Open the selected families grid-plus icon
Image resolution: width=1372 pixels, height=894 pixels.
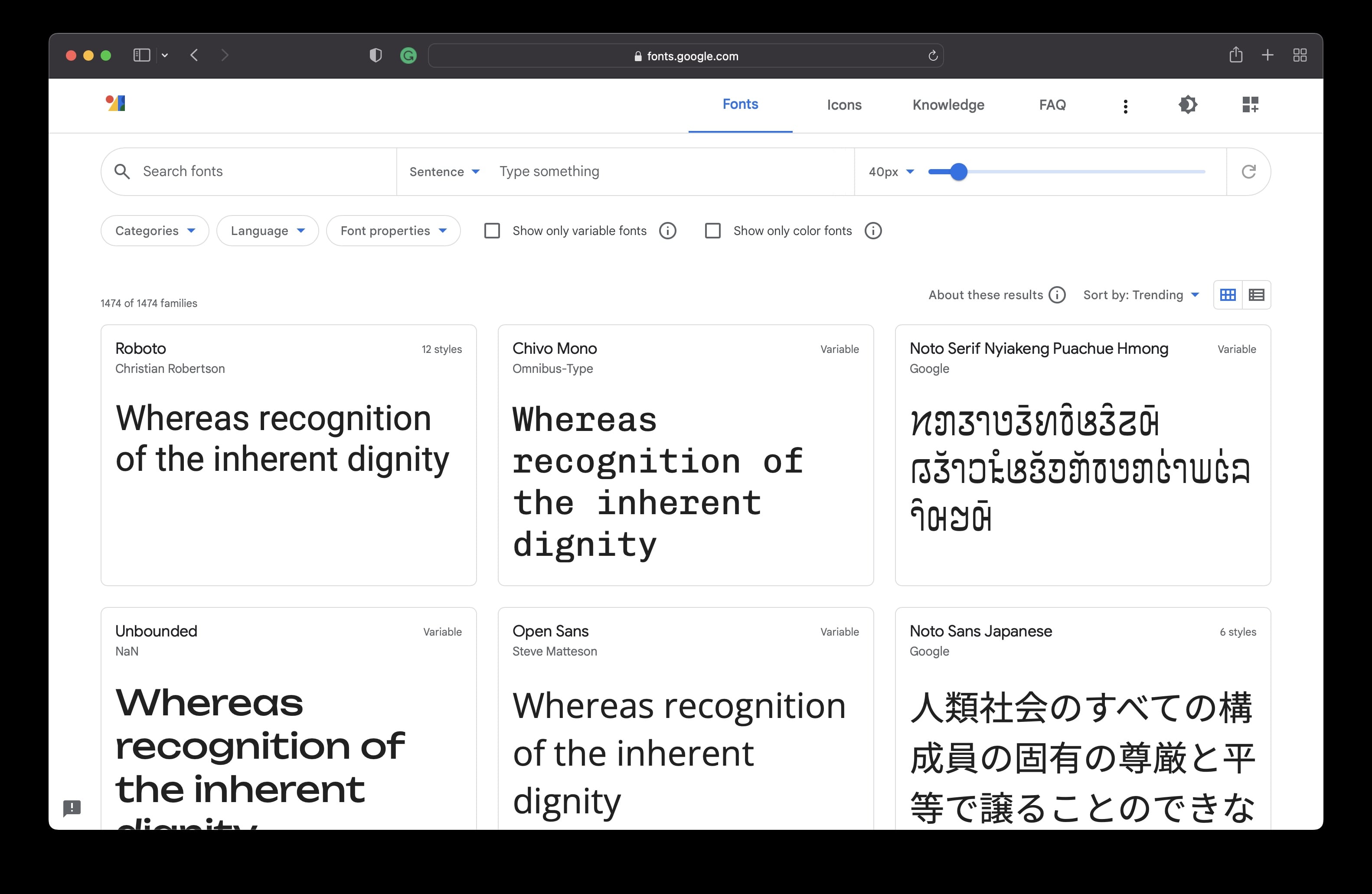(1250, 105)
